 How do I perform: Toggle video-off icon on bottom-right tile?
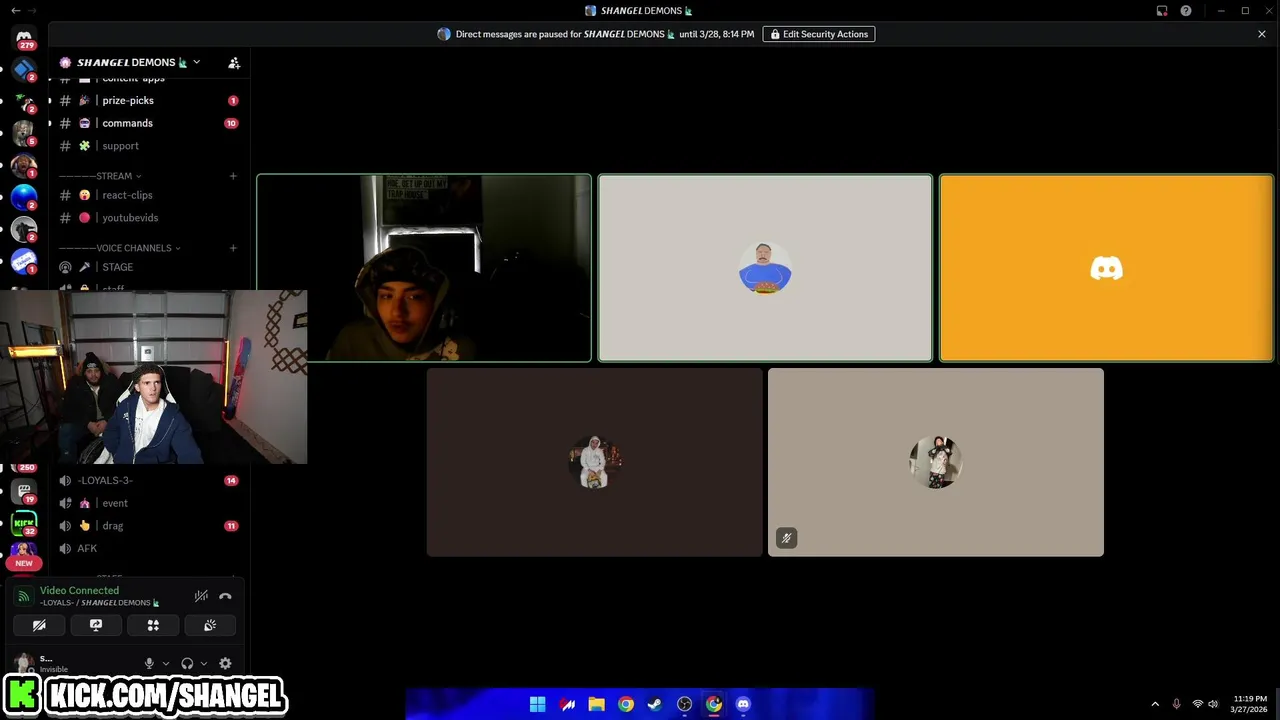point(786,538)
